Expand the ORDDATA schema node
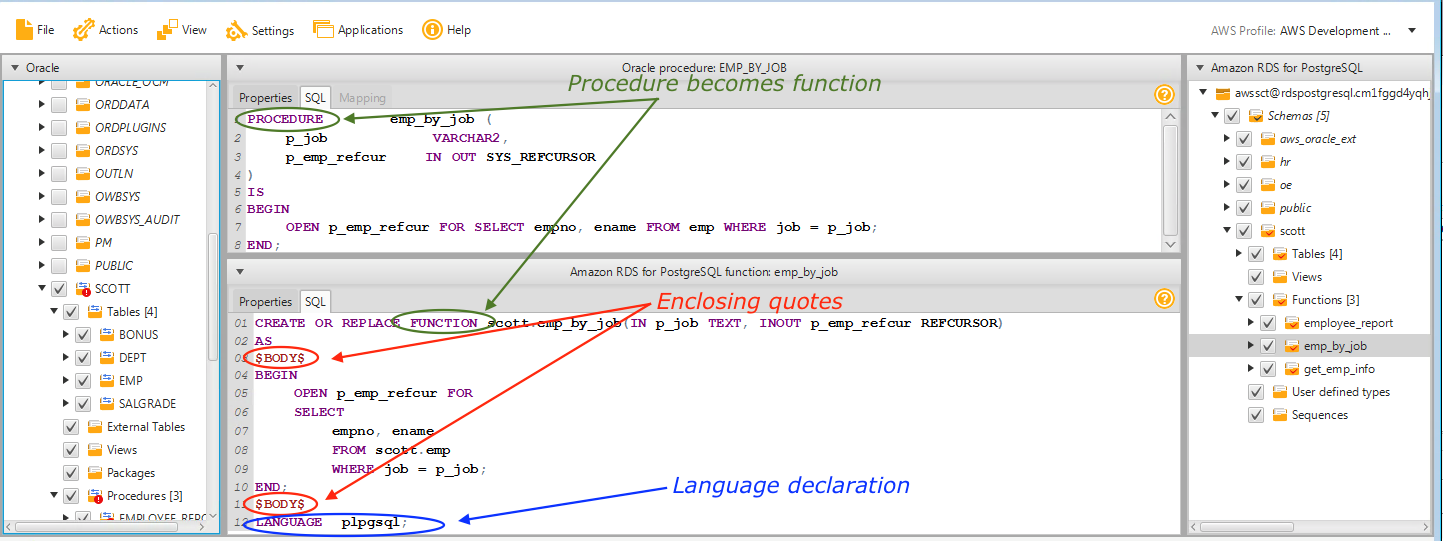The height and width of the screenshot is (541, 1443). tap(42, 105)
